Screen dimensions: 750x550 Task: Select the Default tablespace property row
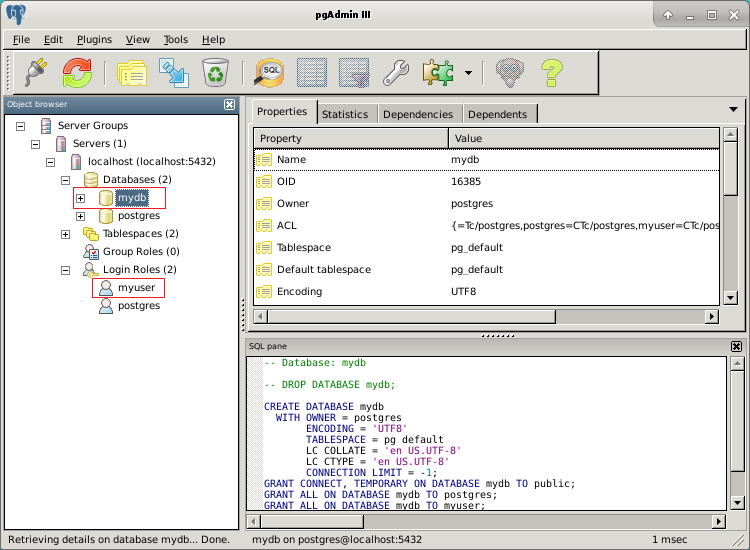pyautogui.click(x=487, y=270)
